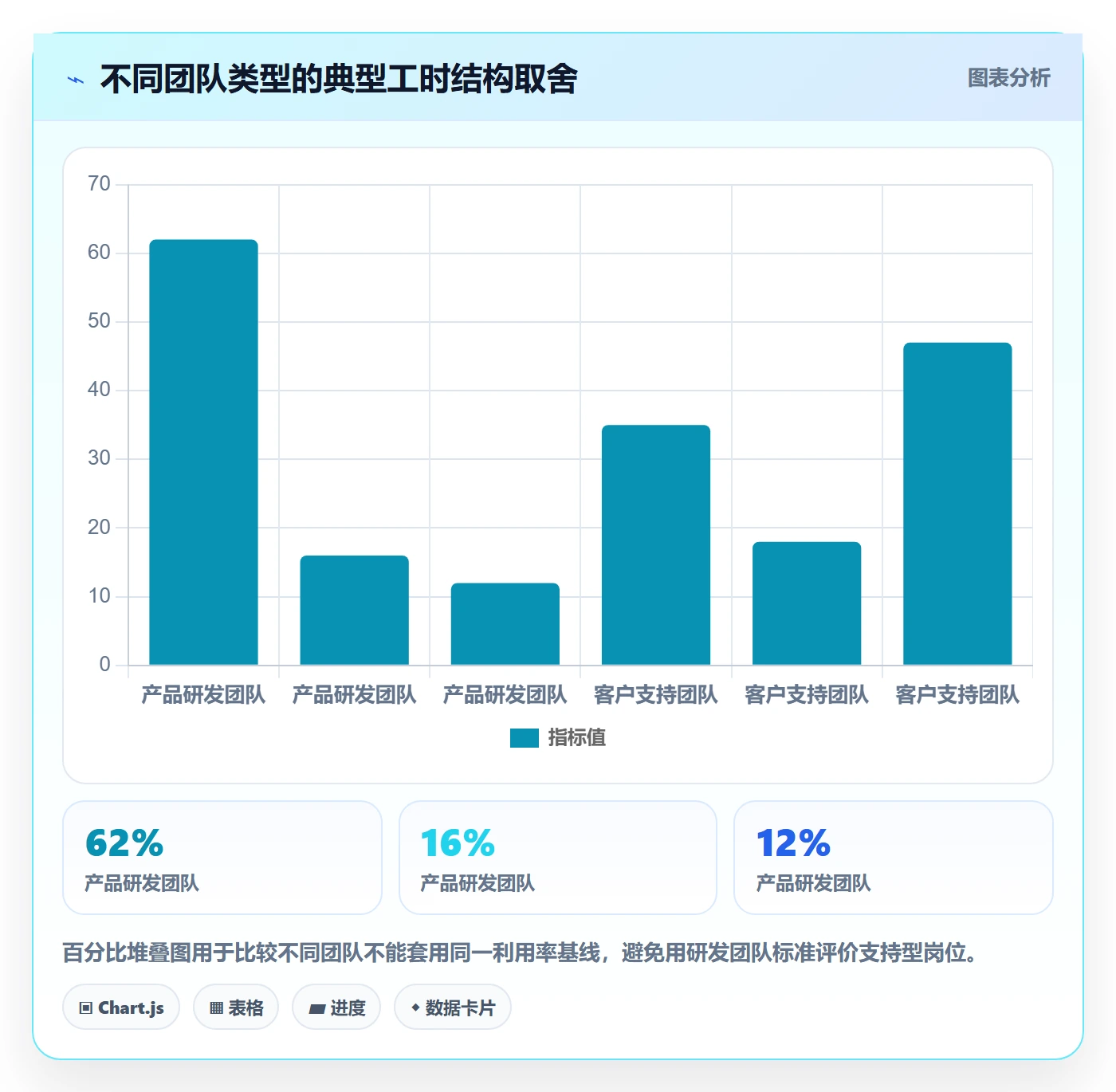Click the title 不同团队类型的典型工时结构取舍
The image size is (1116, 1092).
[x=339, y=79]
